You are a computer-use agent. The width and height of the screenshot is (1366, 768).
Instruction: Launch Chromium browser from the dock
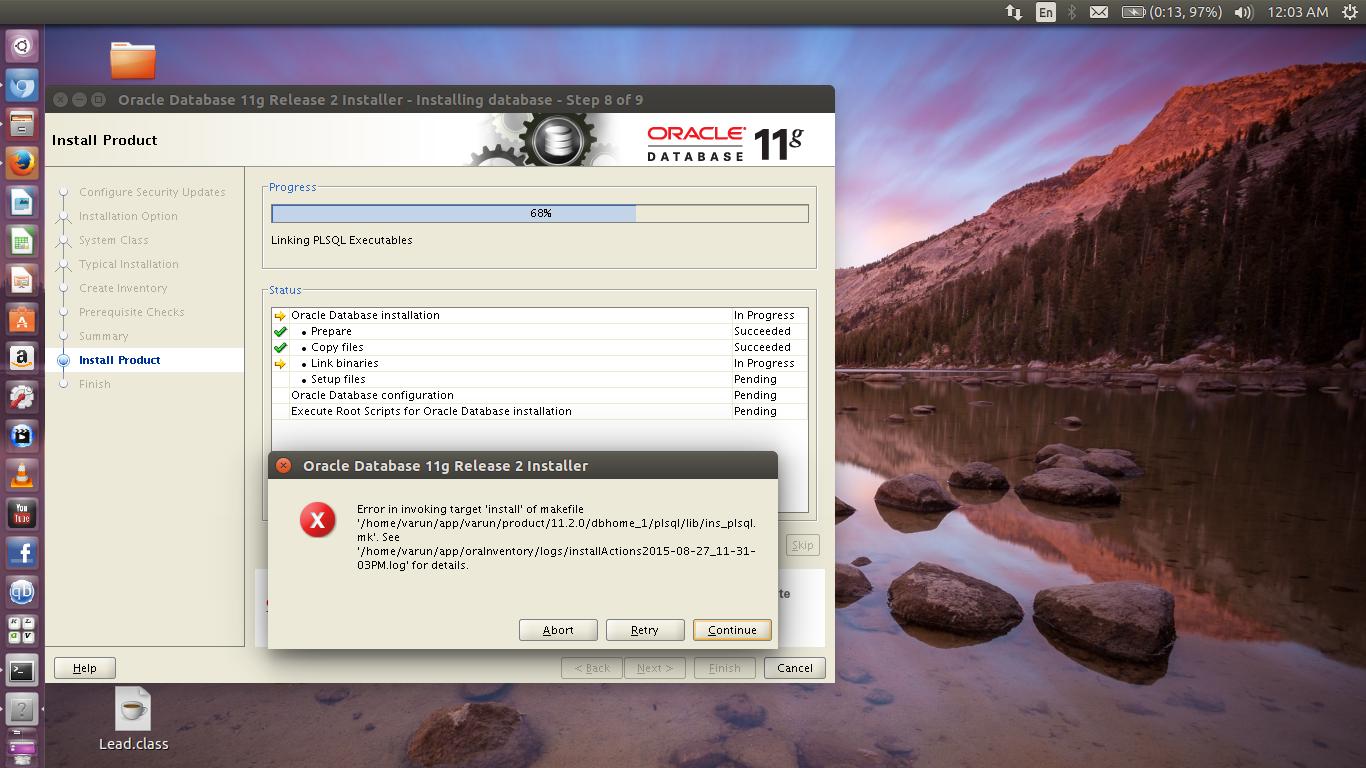(x=22, y=86)
